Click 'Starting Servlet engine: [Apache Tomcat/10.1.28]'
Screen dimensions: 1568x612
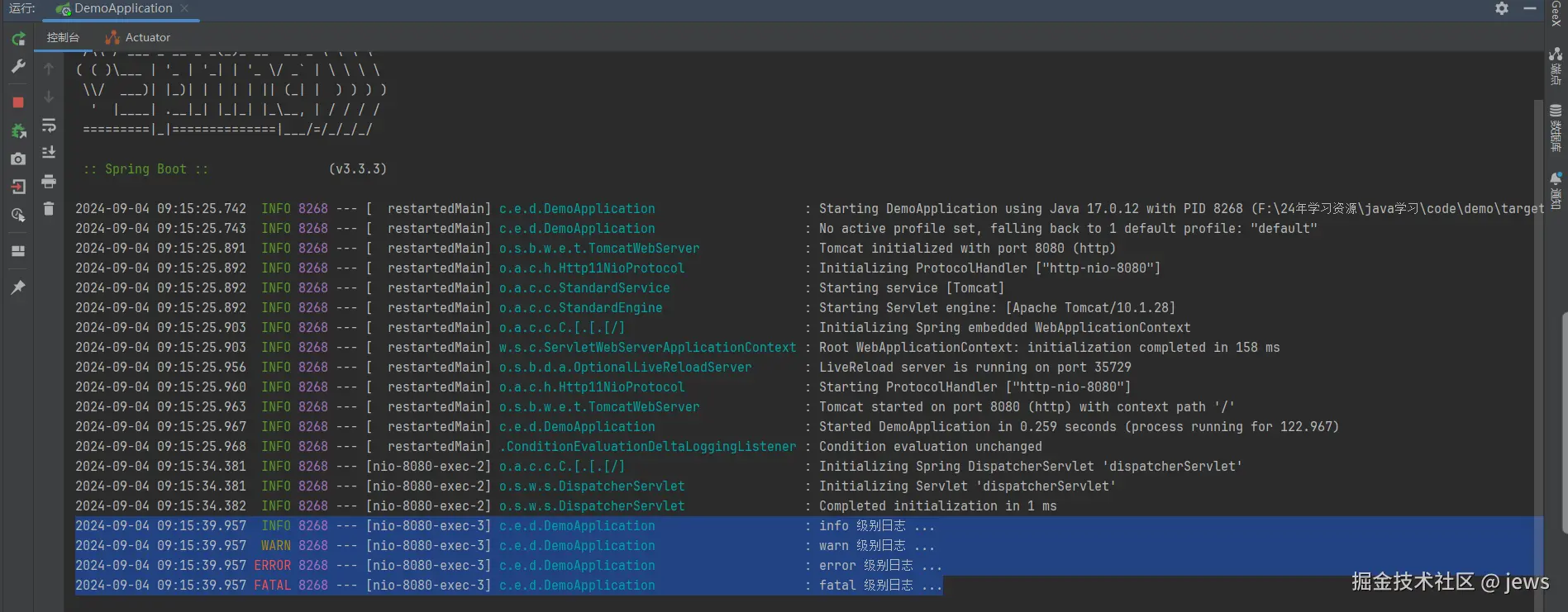click(997, 308)
